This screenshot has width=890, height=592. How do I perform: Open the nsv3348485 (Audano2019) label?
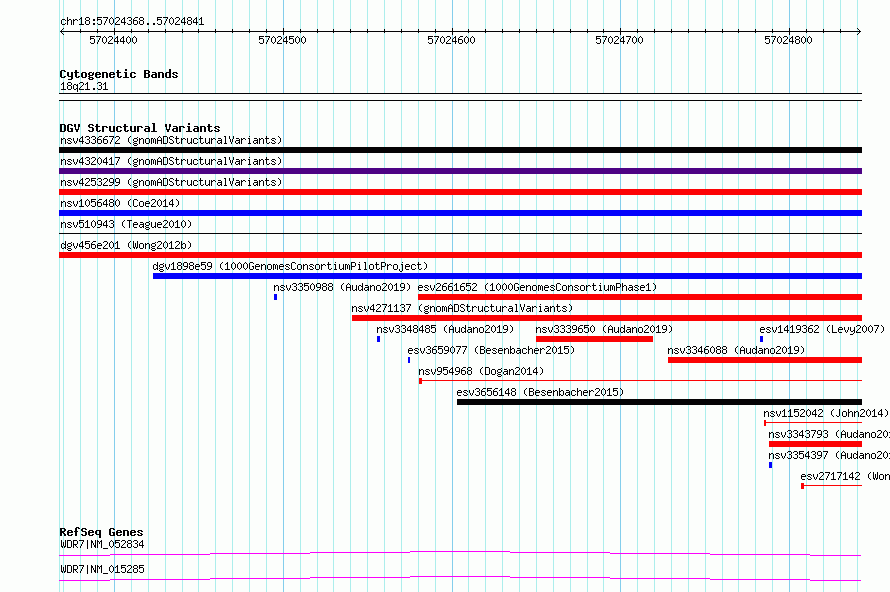click(444, 329)
